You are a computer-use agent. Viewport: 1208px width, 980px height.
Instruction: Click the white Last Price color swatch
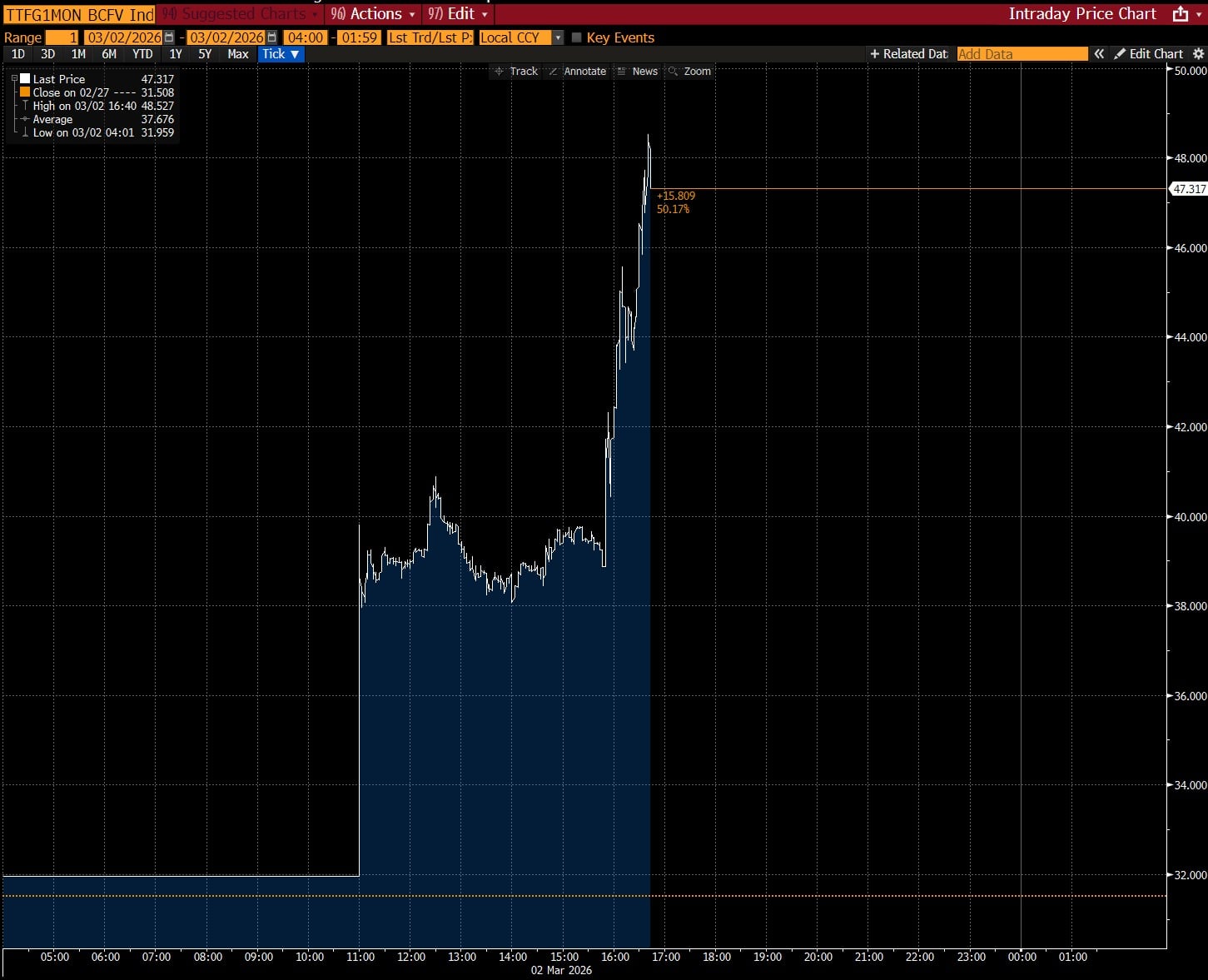25,79
